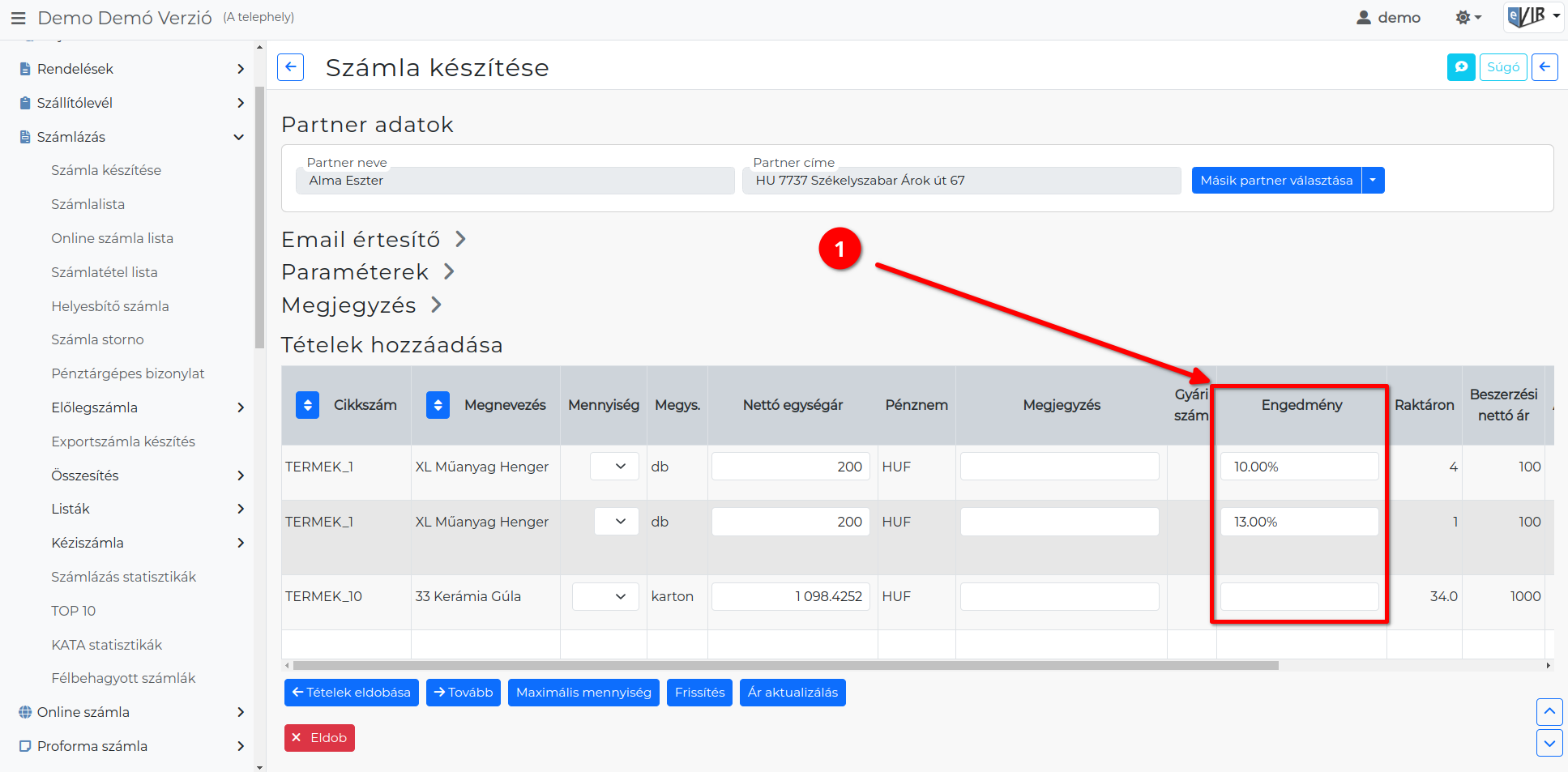Click the empty Engedmény field for TERMEK_10
Viewport: 1568px width, 772px height.
tap(1299, 597)
